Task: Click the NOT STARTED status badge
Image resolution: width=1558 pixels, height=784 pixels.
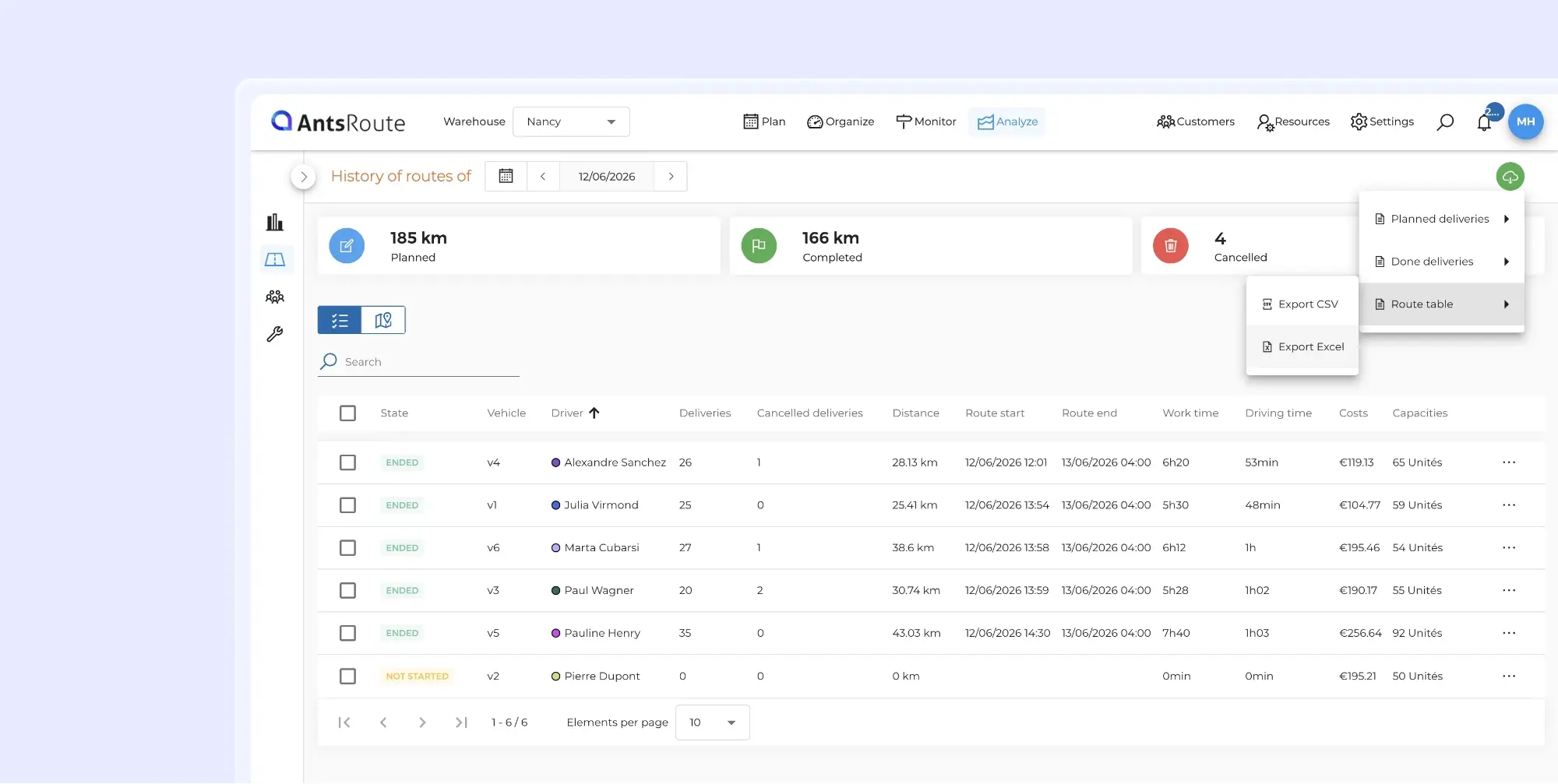Action: [x=417, y=676]
